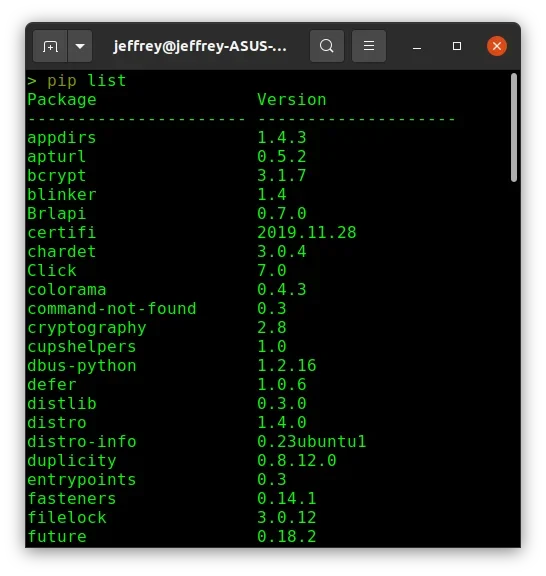Click the 'pip list' command text
The width and height of the screenshot is (546, 576).
87,81
